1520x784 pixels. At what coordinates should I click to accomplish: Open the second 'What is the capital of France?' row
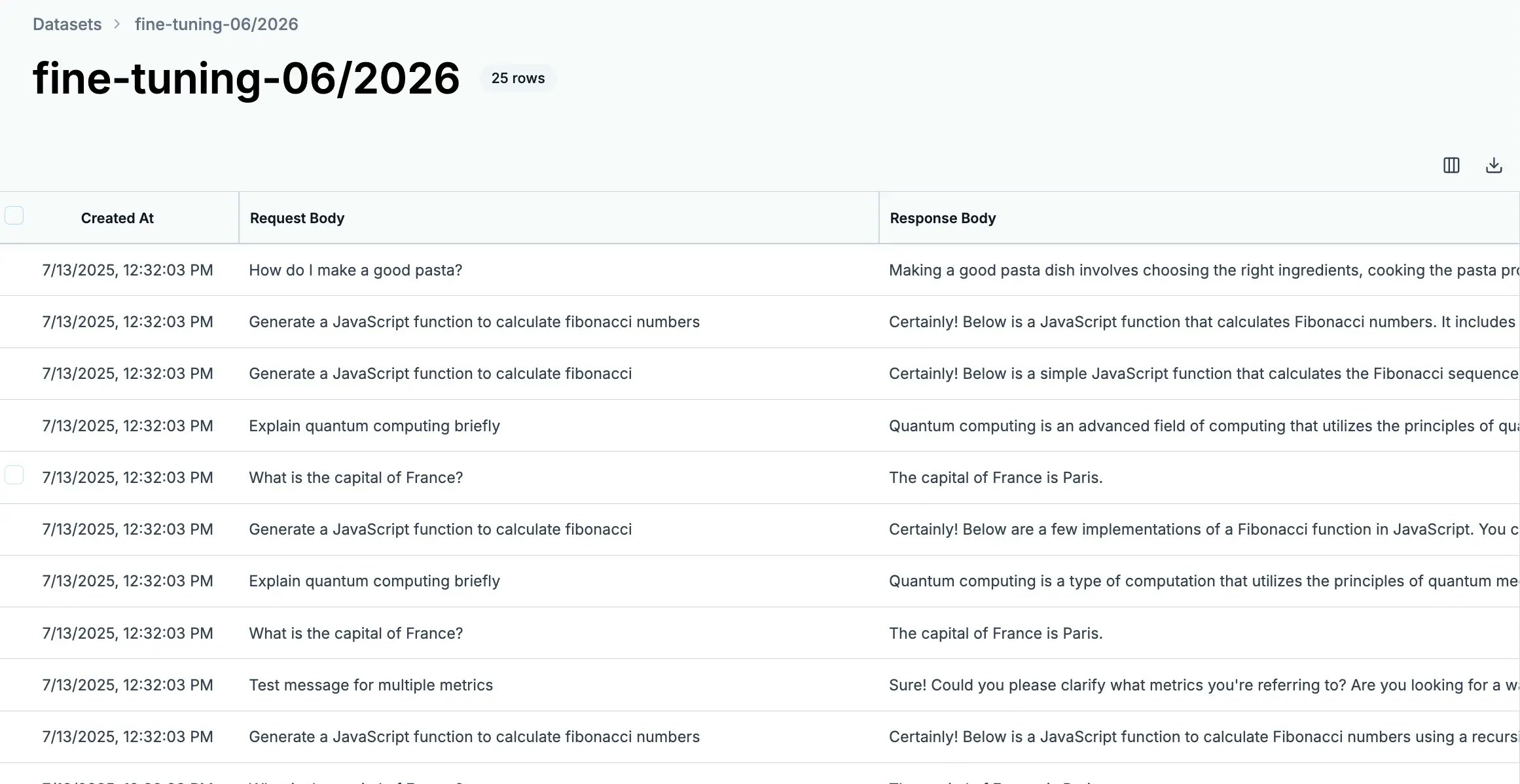355,633
